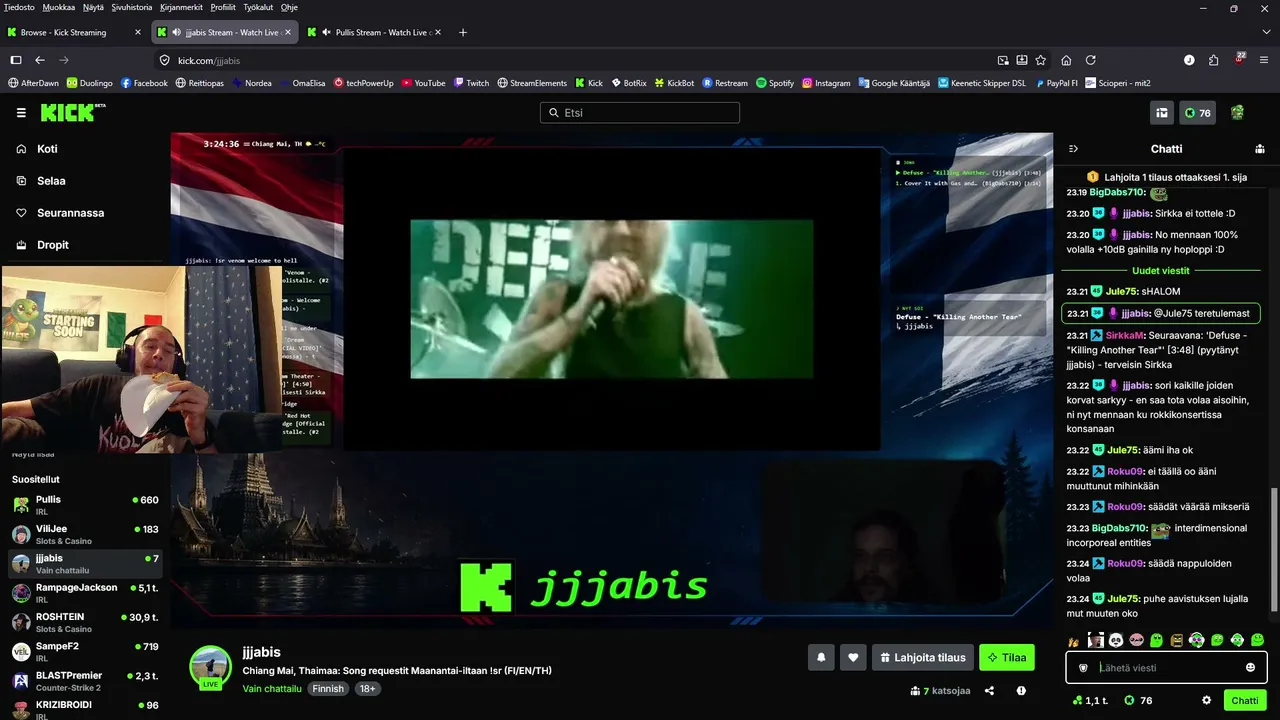
Task: Go back to previous page
Action: [x=40, y=60]
